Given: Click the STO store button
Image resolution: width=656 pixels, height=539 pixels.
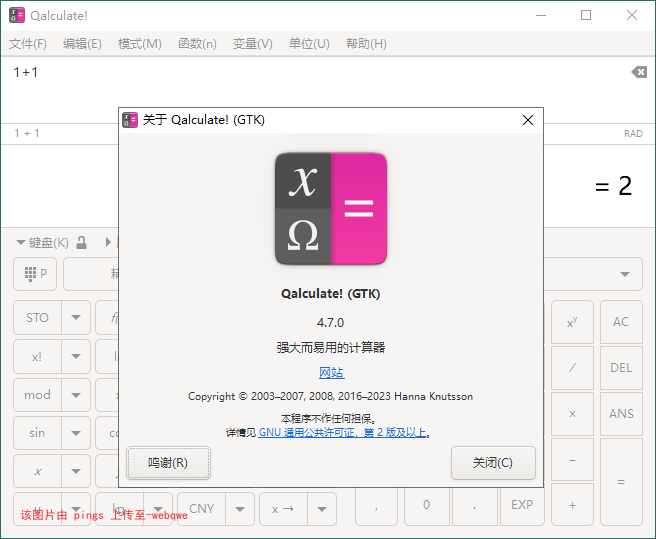Looking at the screenshot, I should pyautogui.click(x=37, y=318).
